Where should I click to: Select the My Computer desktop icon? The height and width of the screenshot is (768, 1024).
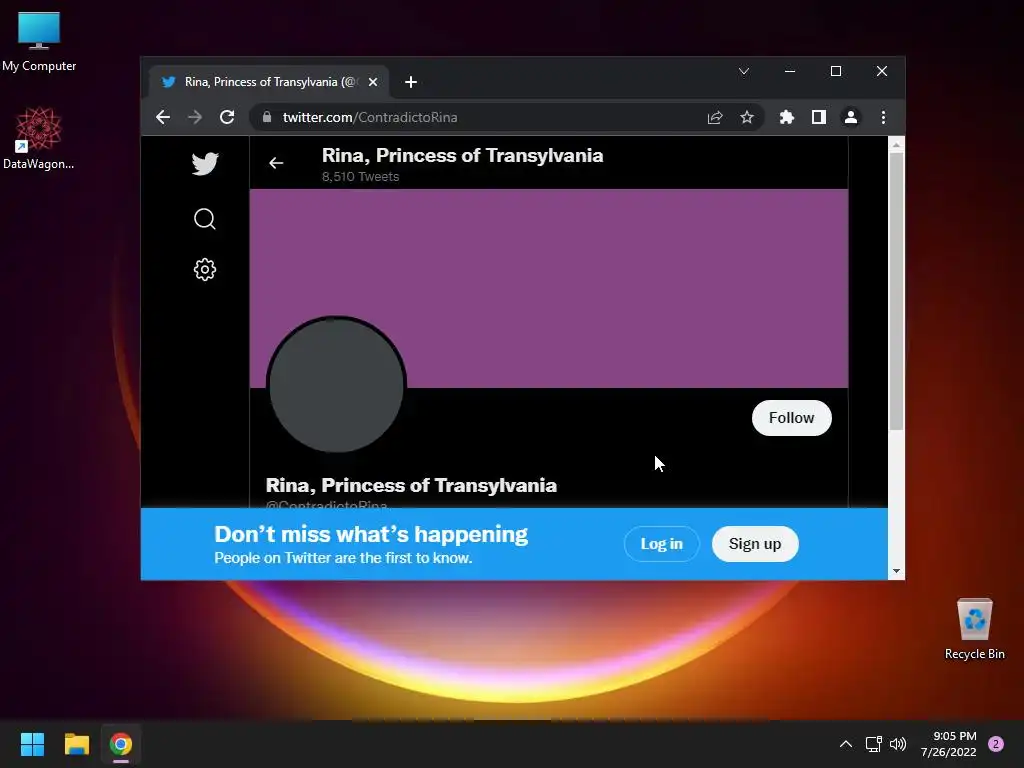(x=39, y=42)
